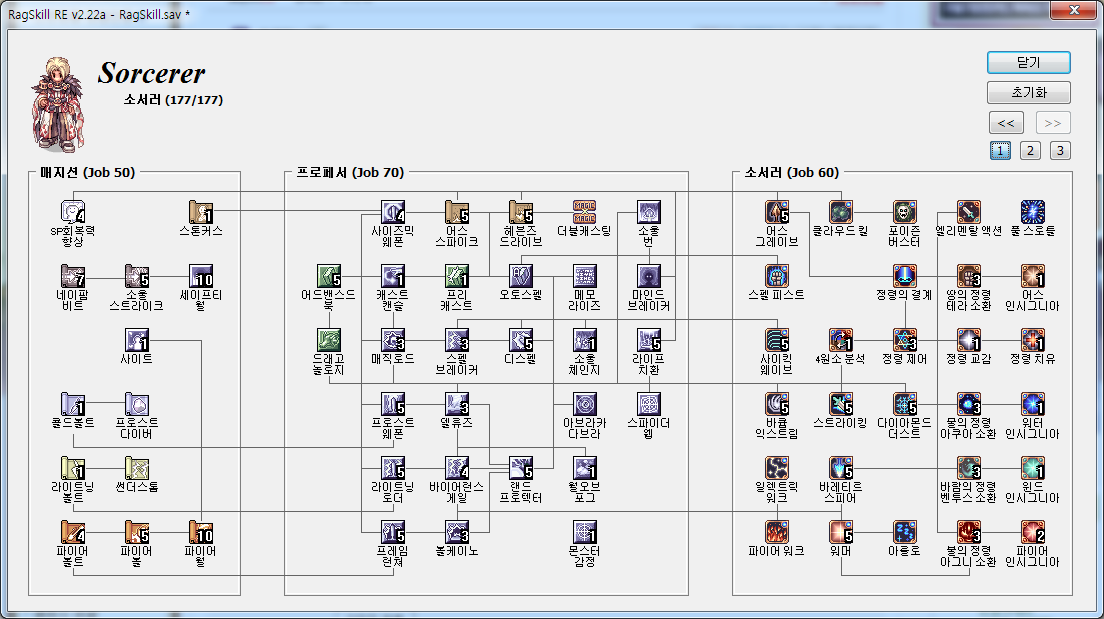Select the 메모라이즈 skill icon
The image size is (1104, 619).
pyautogui.click(x=584, y=276)
